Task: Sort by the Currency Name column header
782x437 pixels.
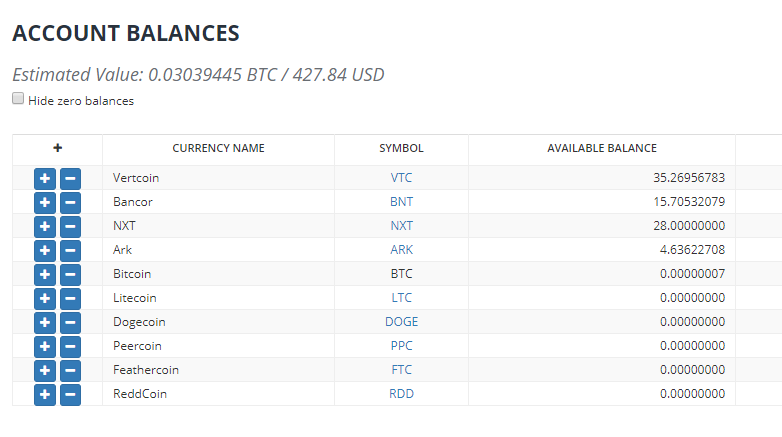Action: pyautogui.click(x=218, y=148)
